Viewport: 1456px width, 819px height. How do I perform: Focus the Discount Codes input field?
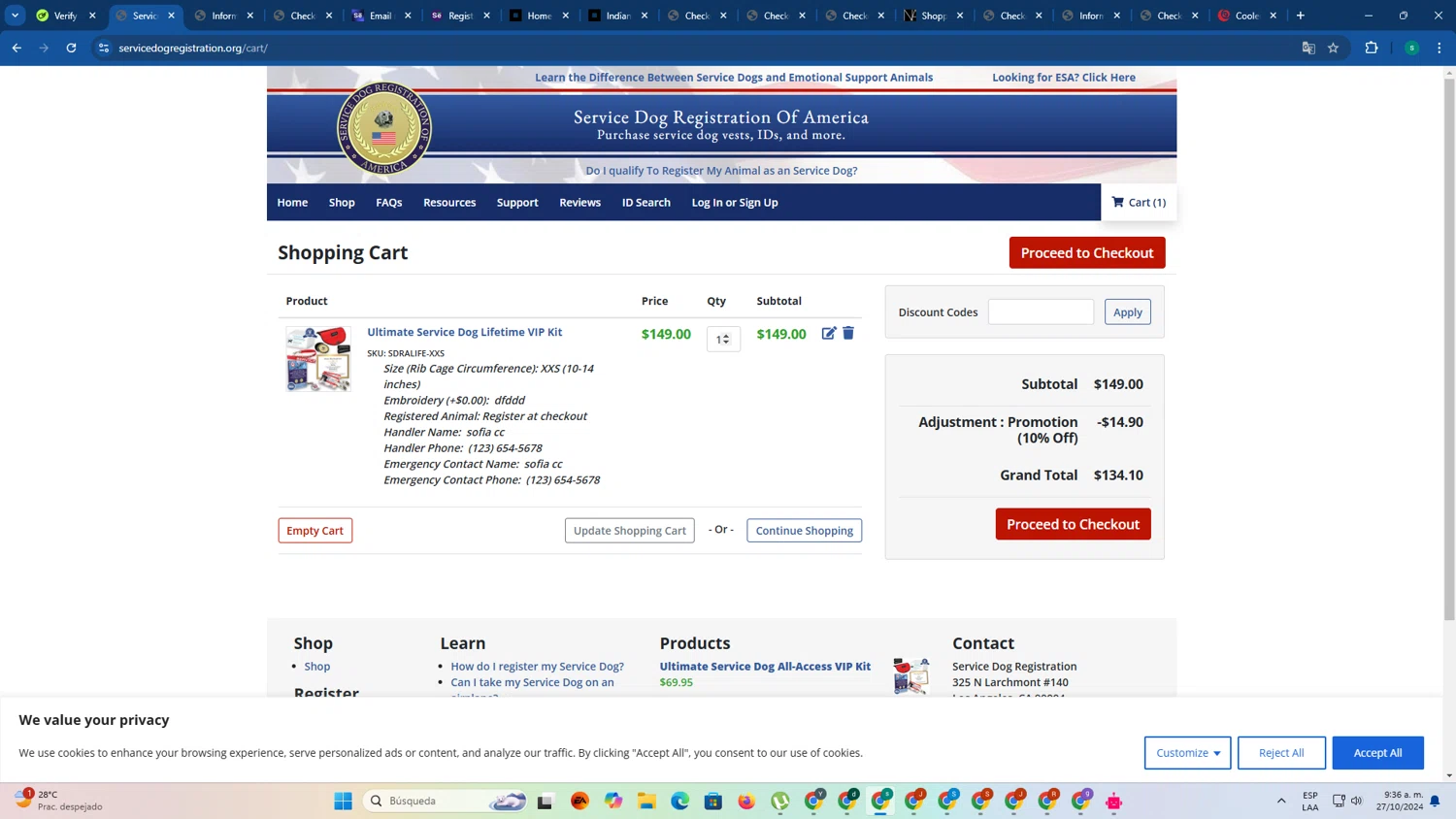(x=1041, y=311)
